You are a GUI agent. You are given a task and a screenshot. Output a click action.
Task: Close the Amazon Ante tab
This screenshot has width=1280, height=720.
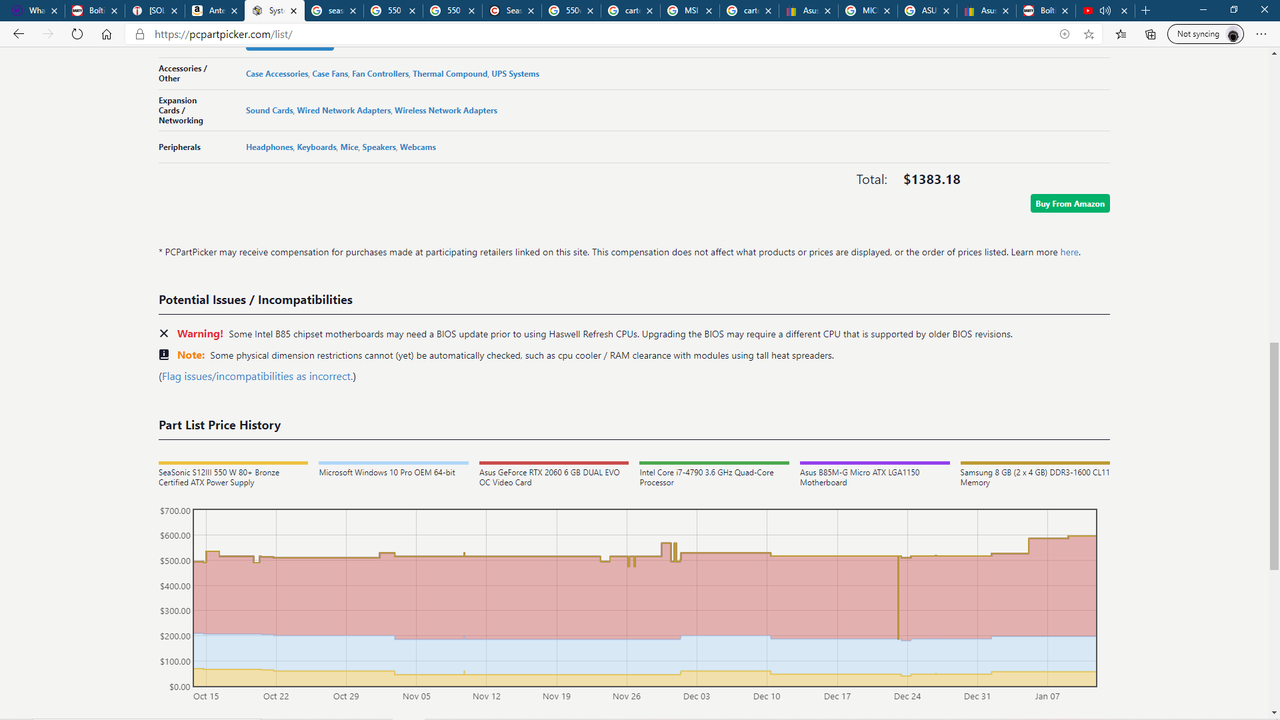click(232, 10)
